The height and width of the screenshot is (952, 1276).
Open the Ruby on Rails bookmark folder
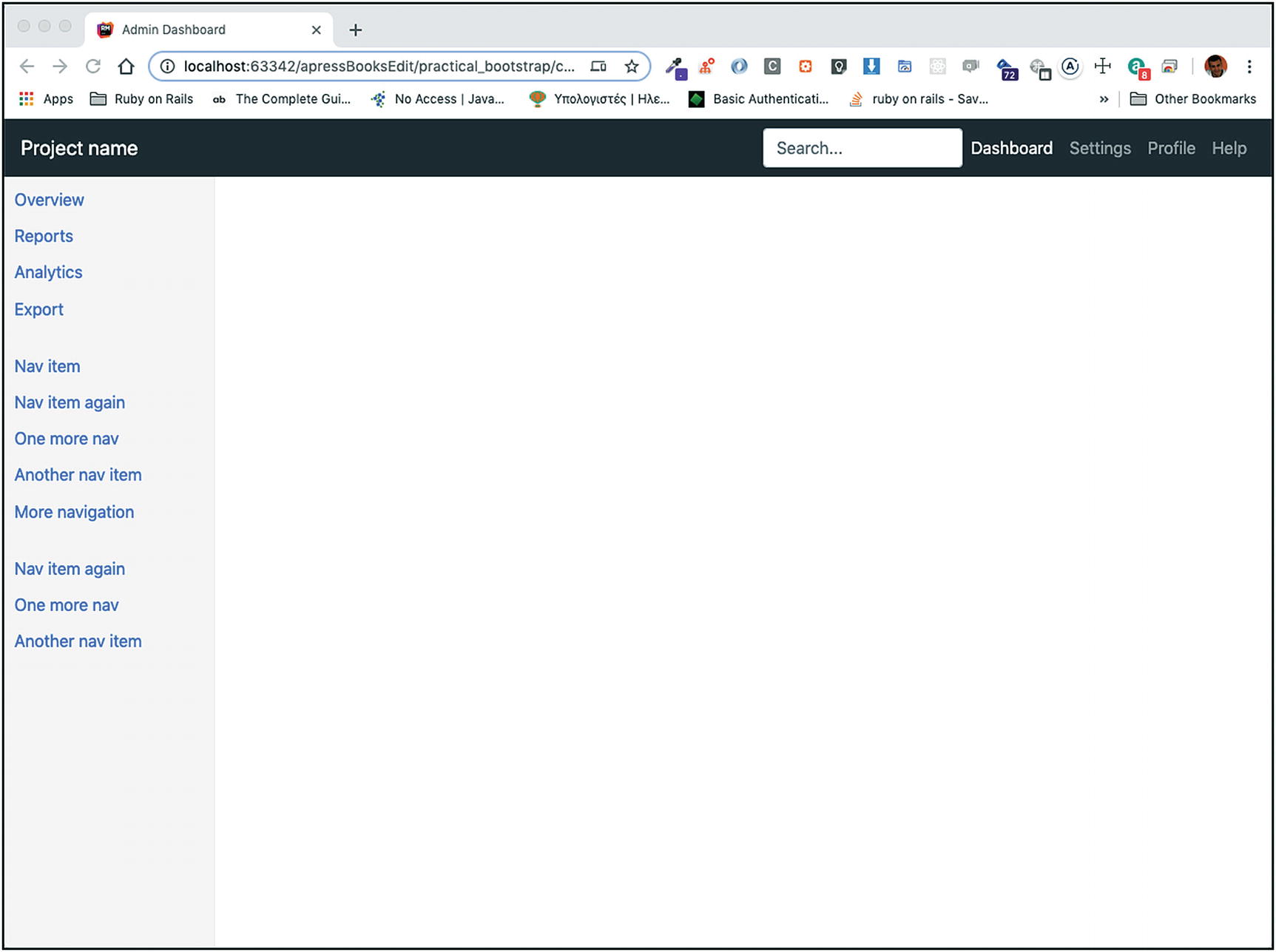pyautogui.click(x=141, y=99)
